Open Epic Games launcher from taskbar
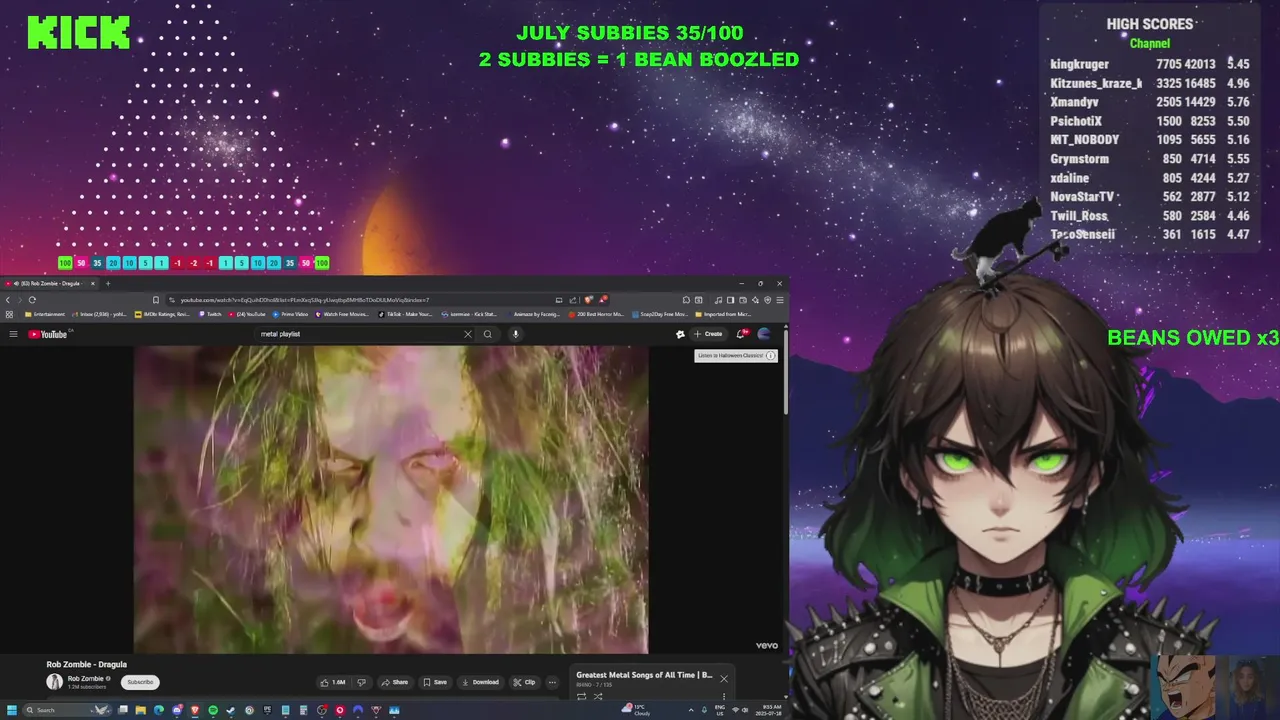Image resolution: width=1280 pixels, height=720 pixels. point(267,710)
